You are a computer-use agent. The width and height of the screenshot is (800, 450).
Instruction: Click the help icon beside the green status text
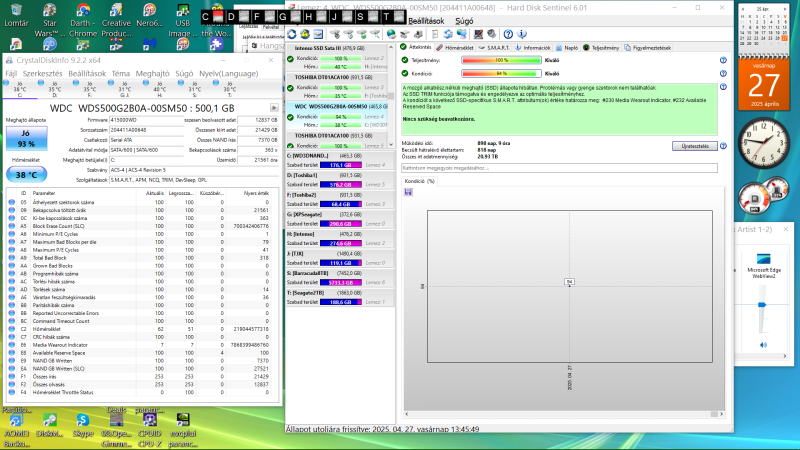723,87
